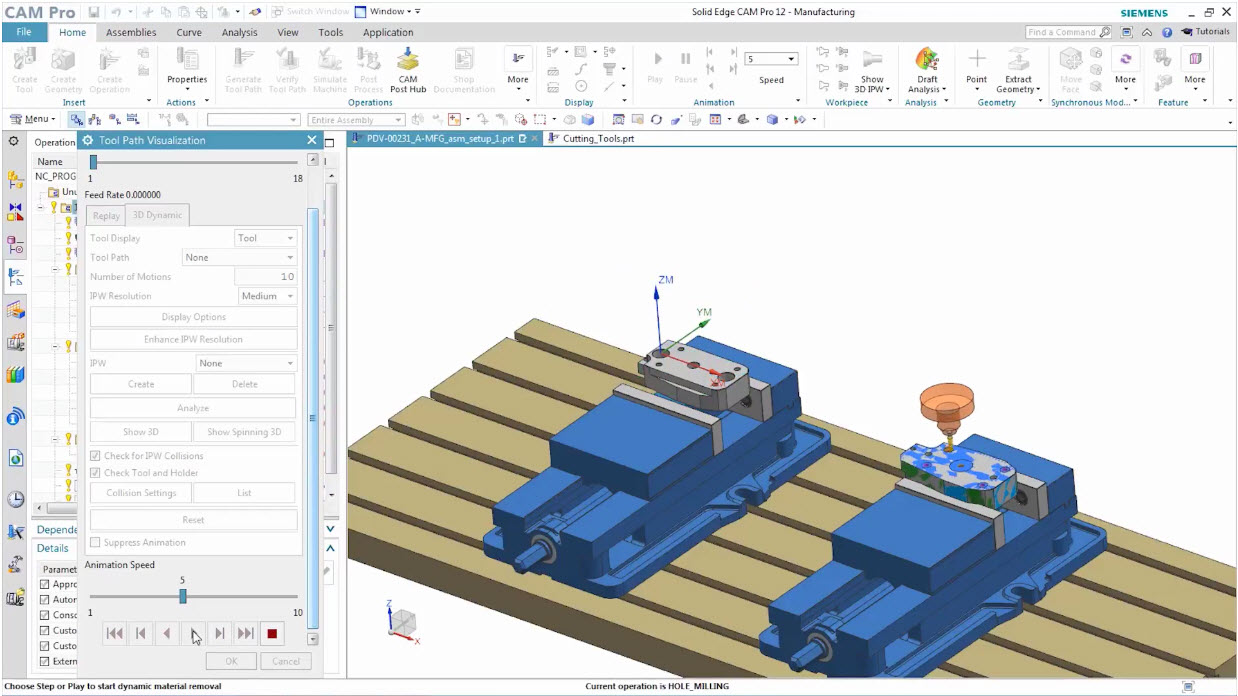Click the Analyze button

193,408
